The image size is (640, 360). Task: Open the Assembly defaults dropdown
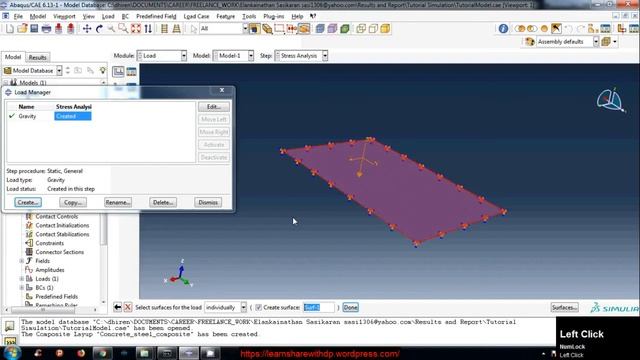[x=568, y=42]
